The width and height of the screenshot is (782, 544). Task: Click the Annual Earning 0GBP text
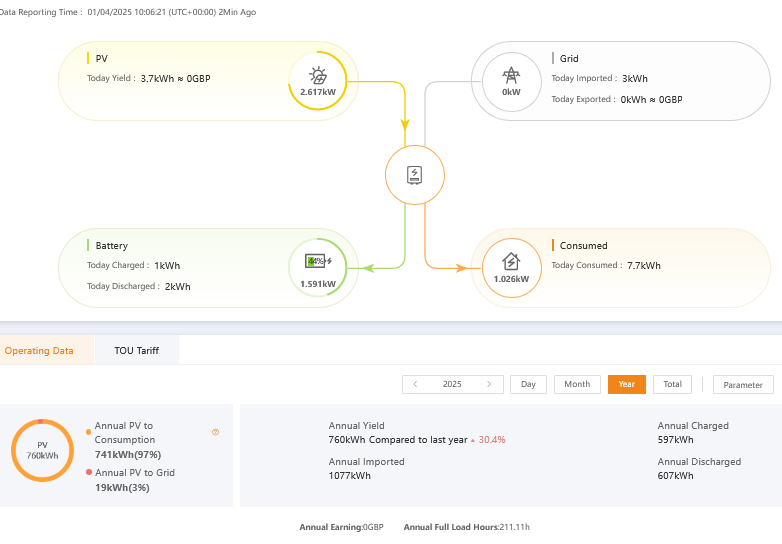[341, 527]
